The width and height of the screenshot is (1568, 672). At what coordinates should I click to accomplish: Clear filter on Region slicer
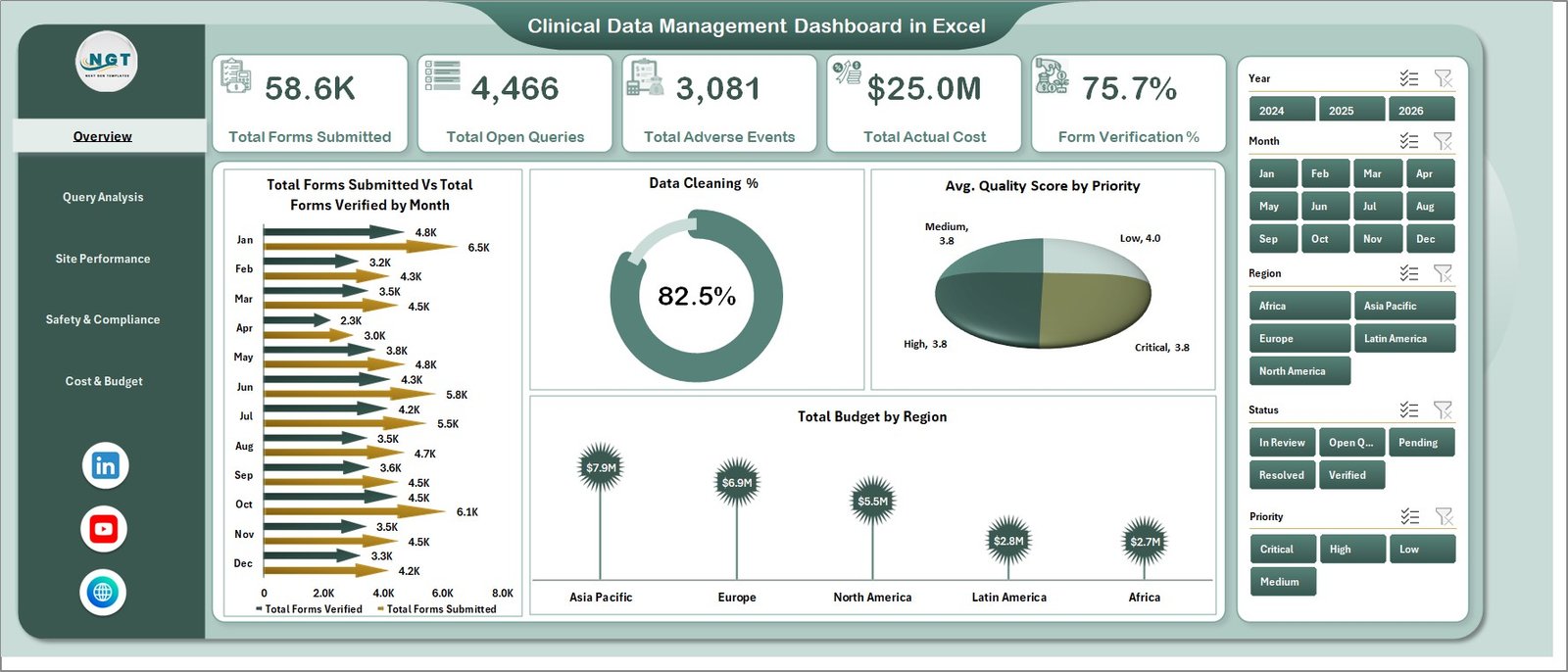coord(1443,273)
